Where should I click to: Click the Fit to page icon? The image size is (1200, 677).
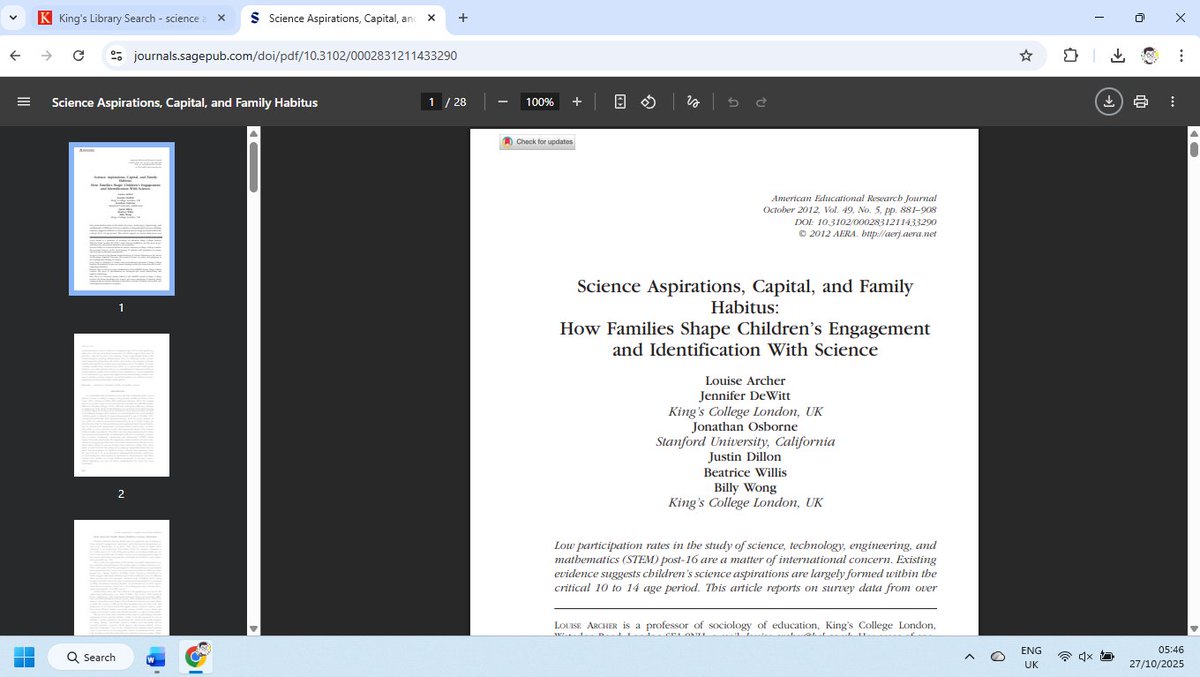pyautogui.click(x=620, y=102)
